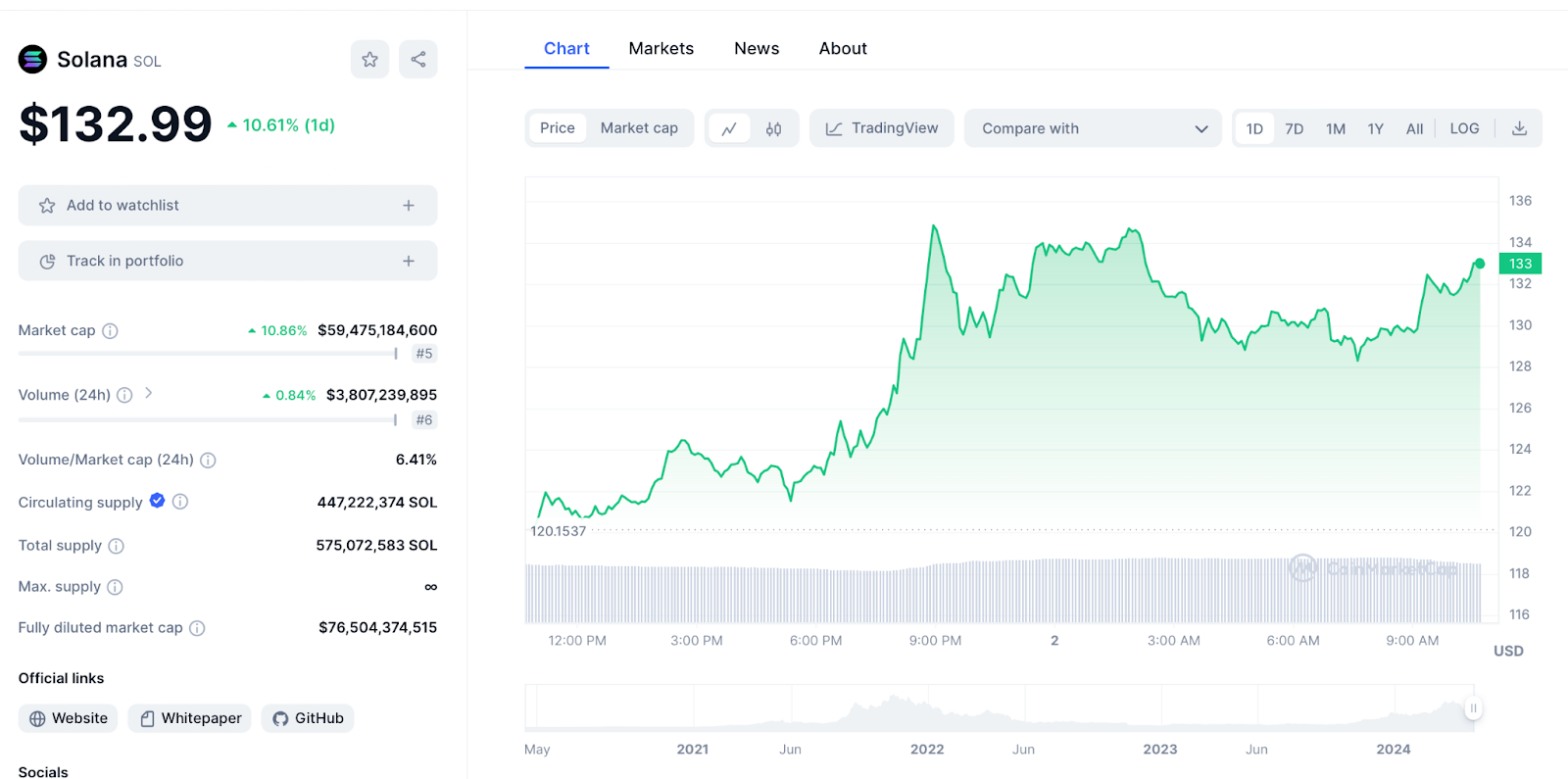
Task: Show info tooltip for Volume/Market cap (24h)
Action: coord(208,460)
